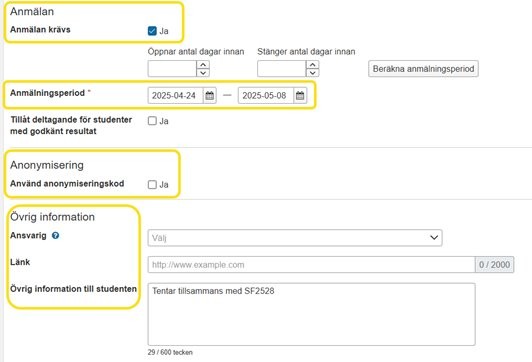The image size is (532, 362).
Task: Click the Övrig information heading
Action: coord(53,217)
